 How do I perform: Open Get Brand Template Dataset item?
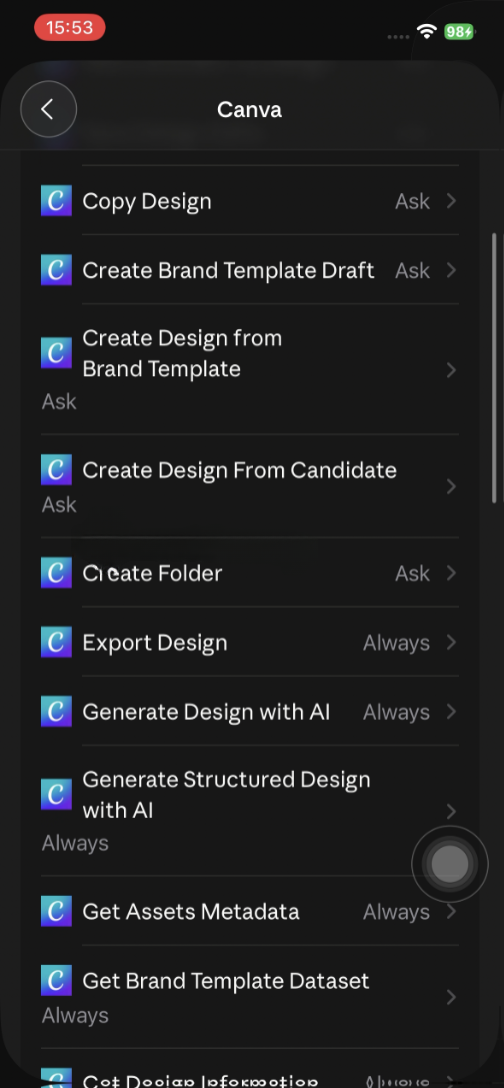click(x=250, y=997)
